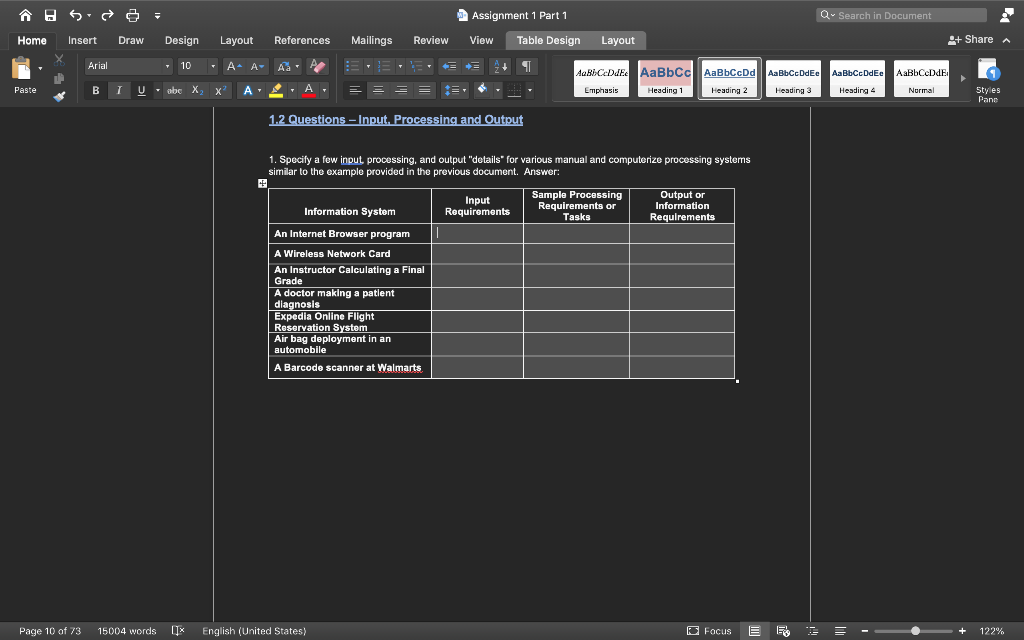Screen dimensions: 1024x640
Task: Open the Review ribbon tab
Action: (x=430, y=41)
